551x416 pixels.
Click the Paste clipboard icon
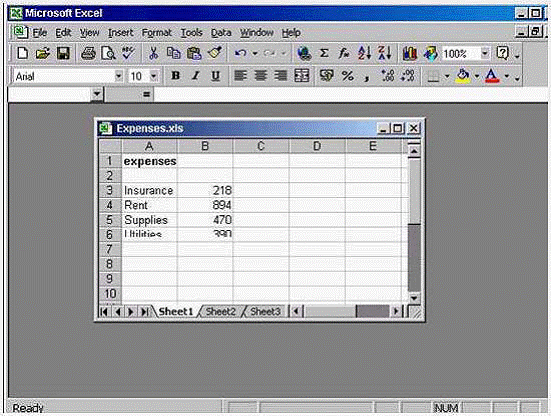(x=194, y=53)
